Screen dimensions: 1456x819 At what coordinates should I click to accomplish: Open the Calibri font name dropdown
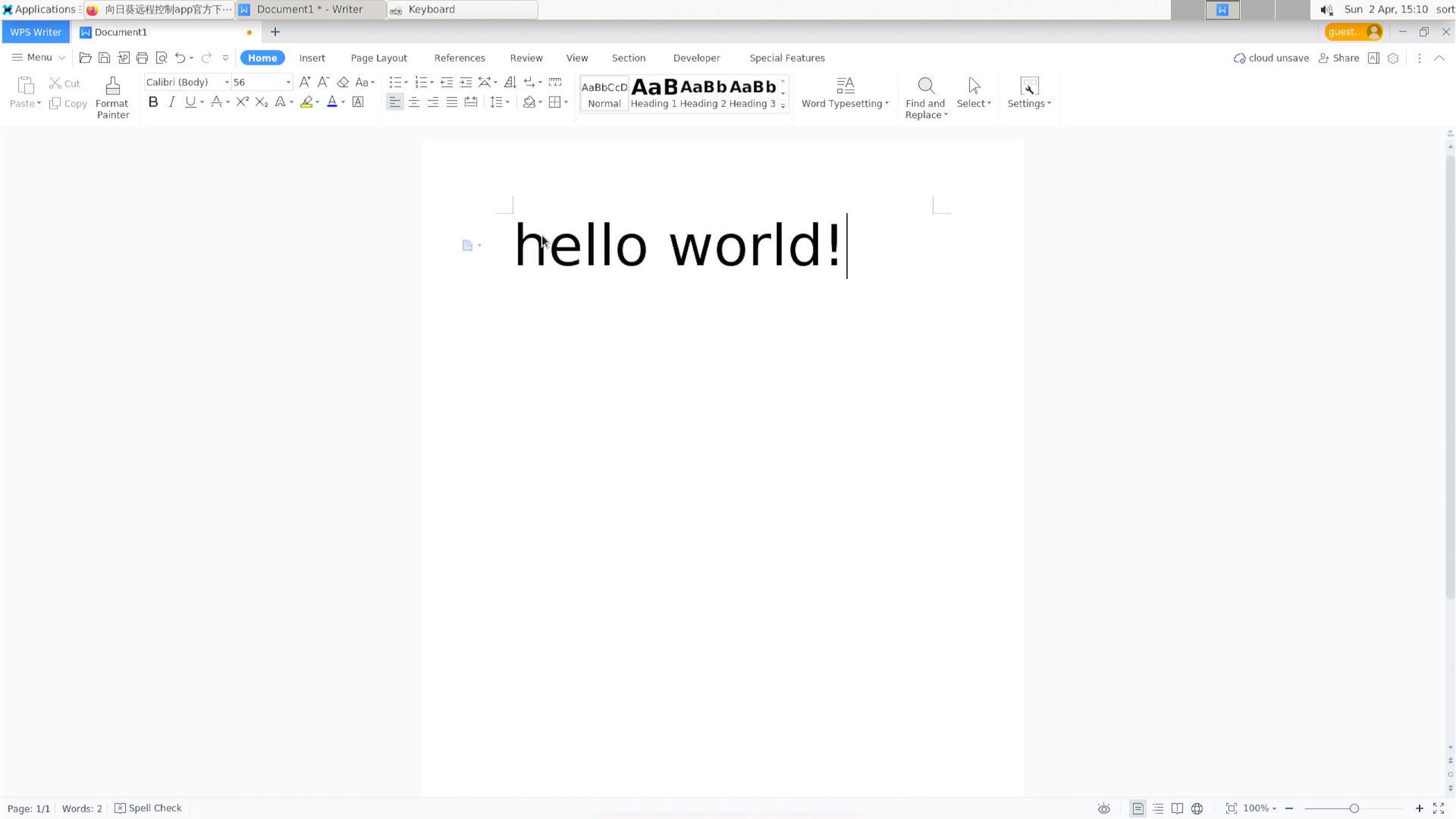coord(226,82)
